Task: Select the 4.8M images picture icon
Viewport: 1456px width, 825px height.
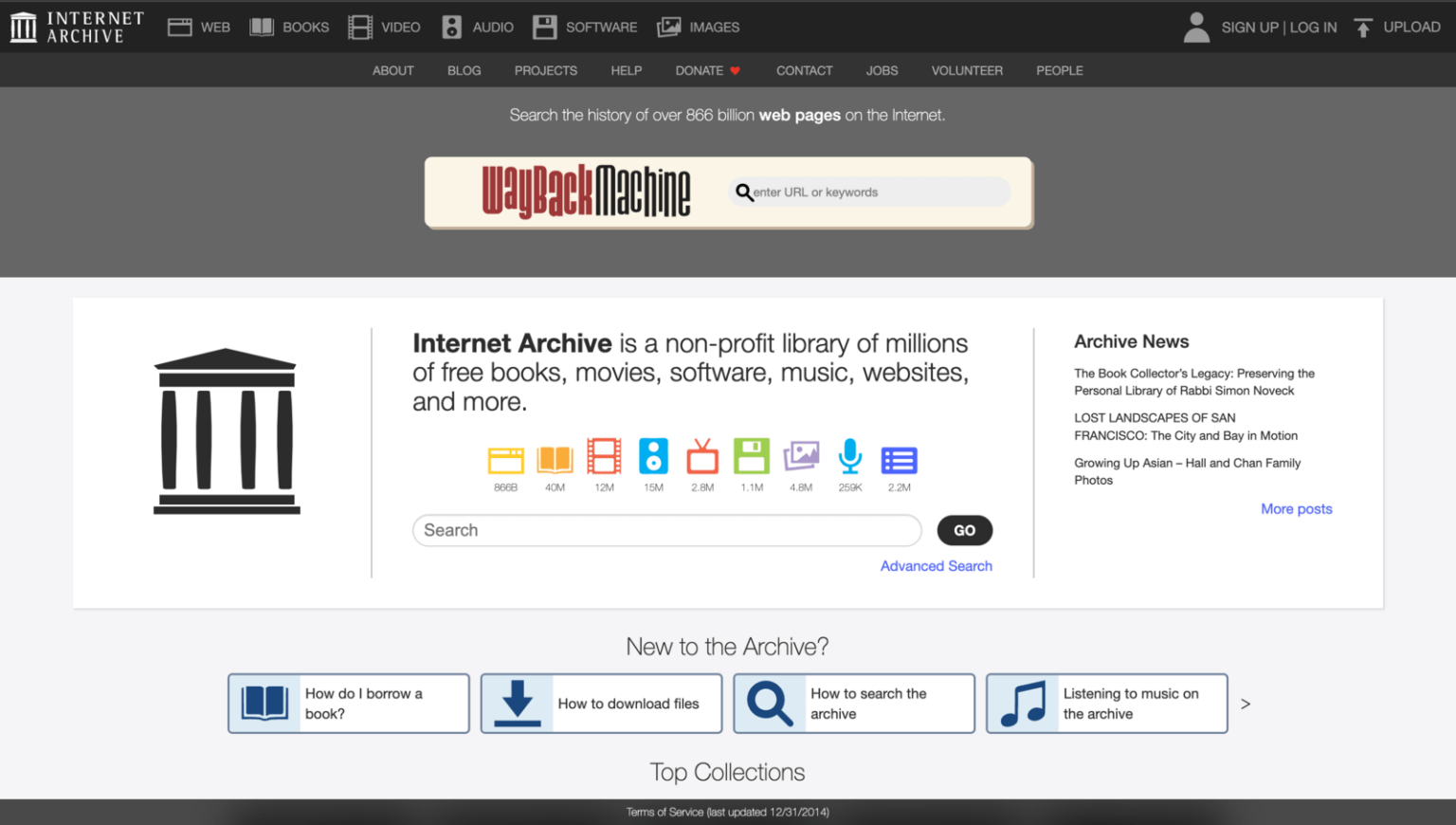Action: point(801,459)
